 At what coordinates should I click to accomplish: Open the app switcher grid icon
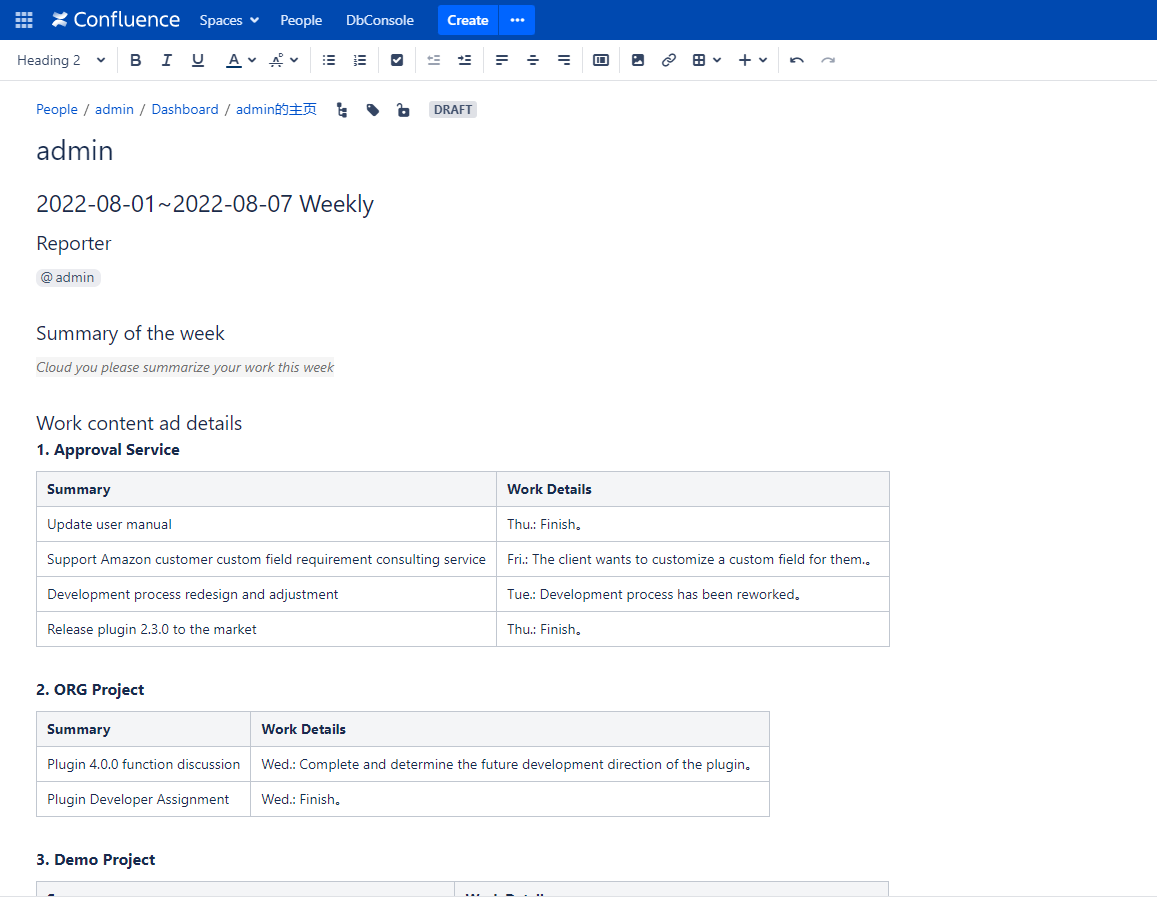[24, 20]
